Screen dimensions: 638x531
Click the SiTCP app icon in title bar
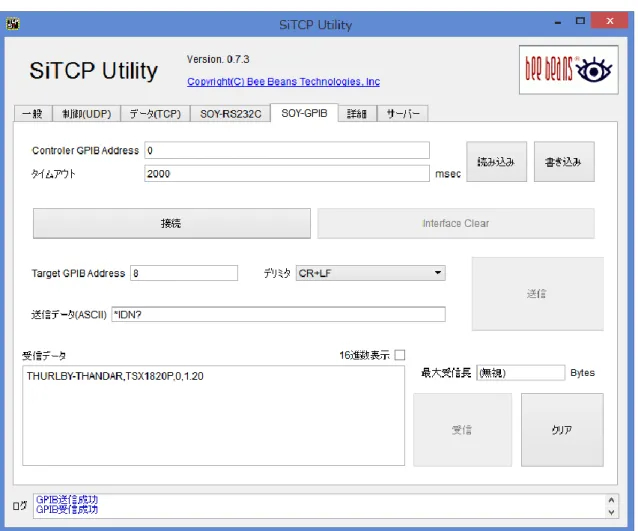(x=13, y=24)
